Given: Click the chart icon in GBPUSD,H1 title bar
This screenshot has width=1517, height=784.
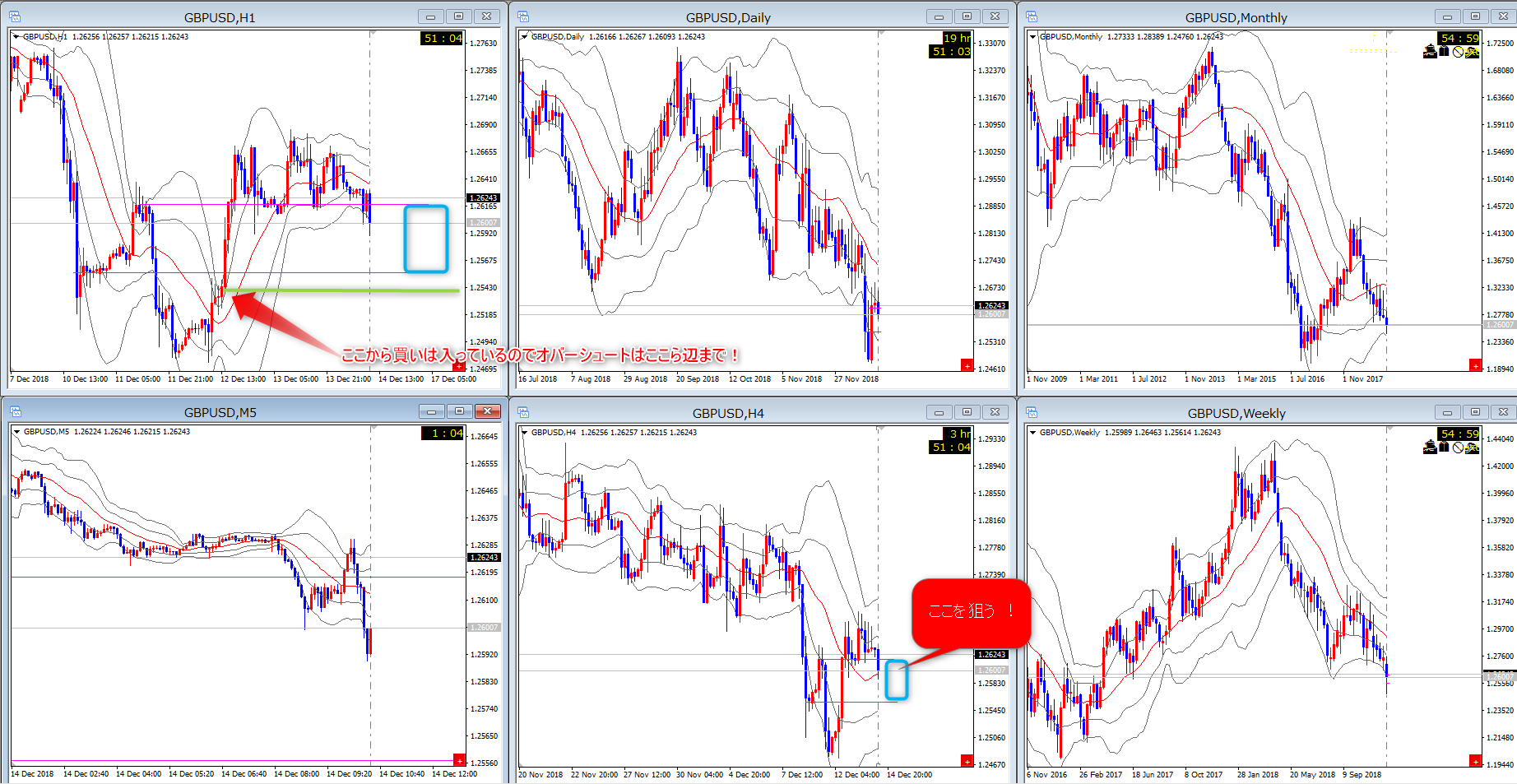Looking at the screenshot, I should 14,16.
